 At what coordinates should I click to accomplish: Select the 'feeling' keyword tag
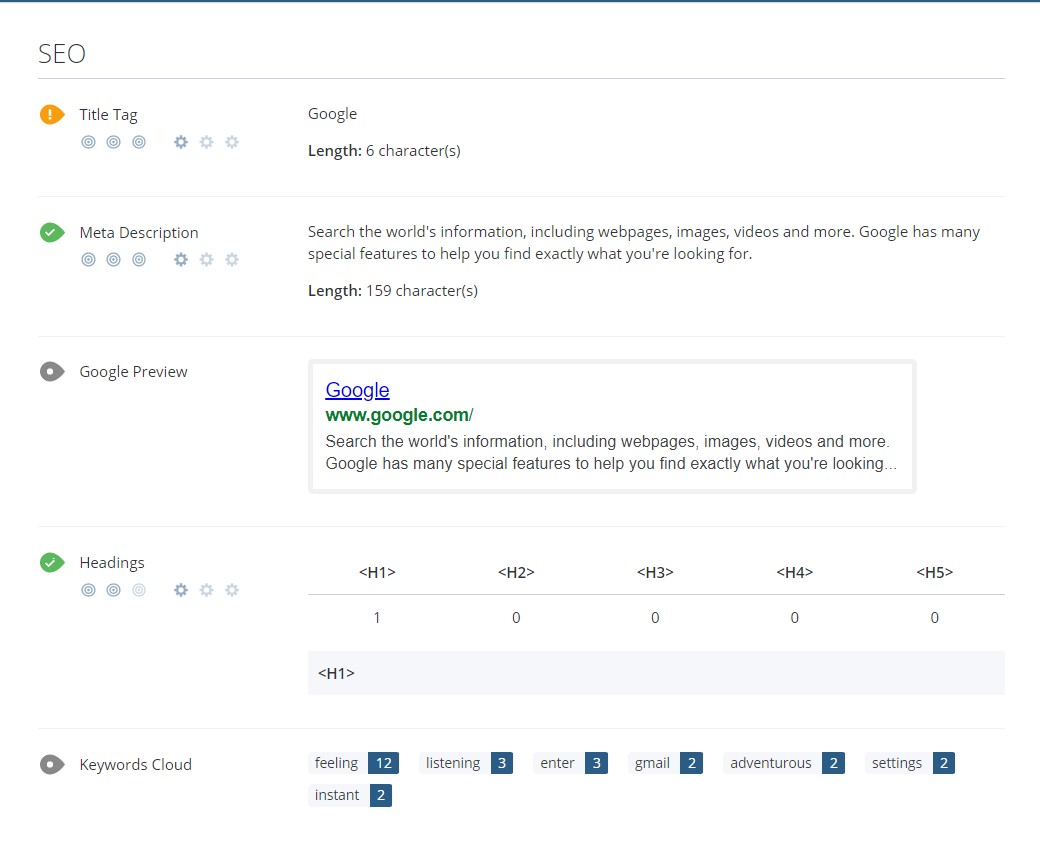(x=336, y=763)
